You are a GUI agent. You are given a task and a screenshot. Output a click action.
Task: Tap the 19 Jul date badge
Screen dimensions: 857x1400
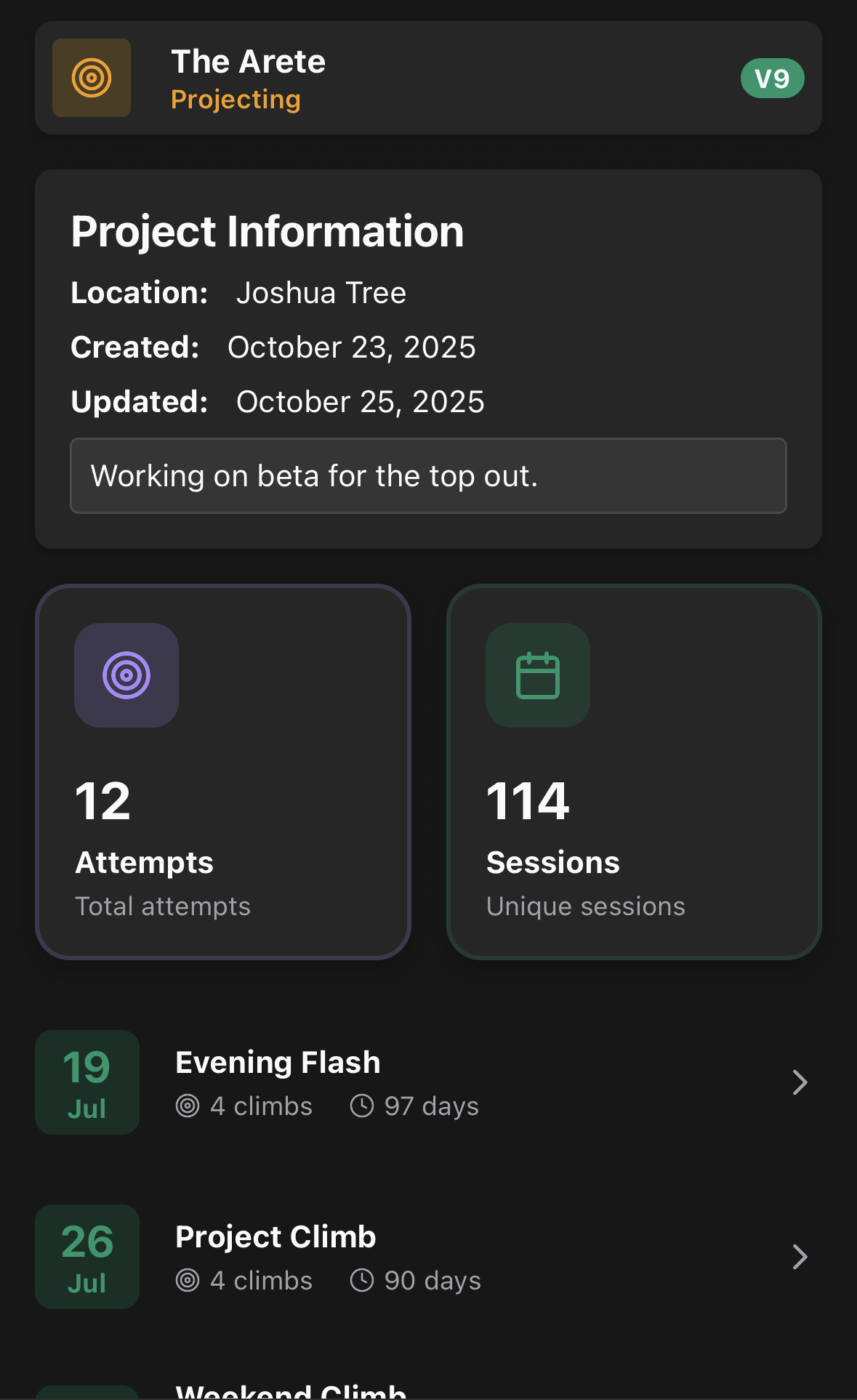coord(87,1082)
